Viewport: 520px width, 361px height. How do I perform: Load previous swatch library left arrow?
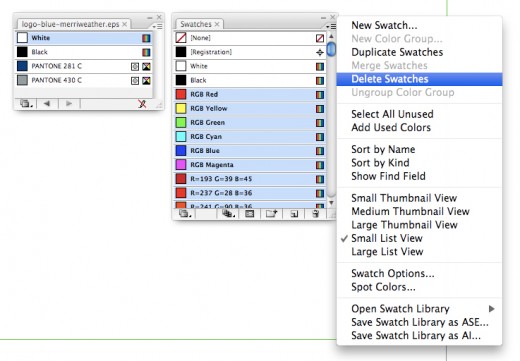pyautogui.click(x=47, y=104)
